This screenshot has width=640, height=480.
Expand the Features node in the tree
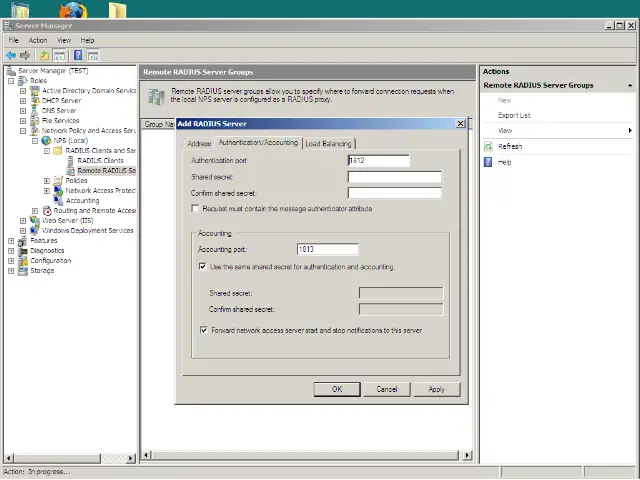11,240
